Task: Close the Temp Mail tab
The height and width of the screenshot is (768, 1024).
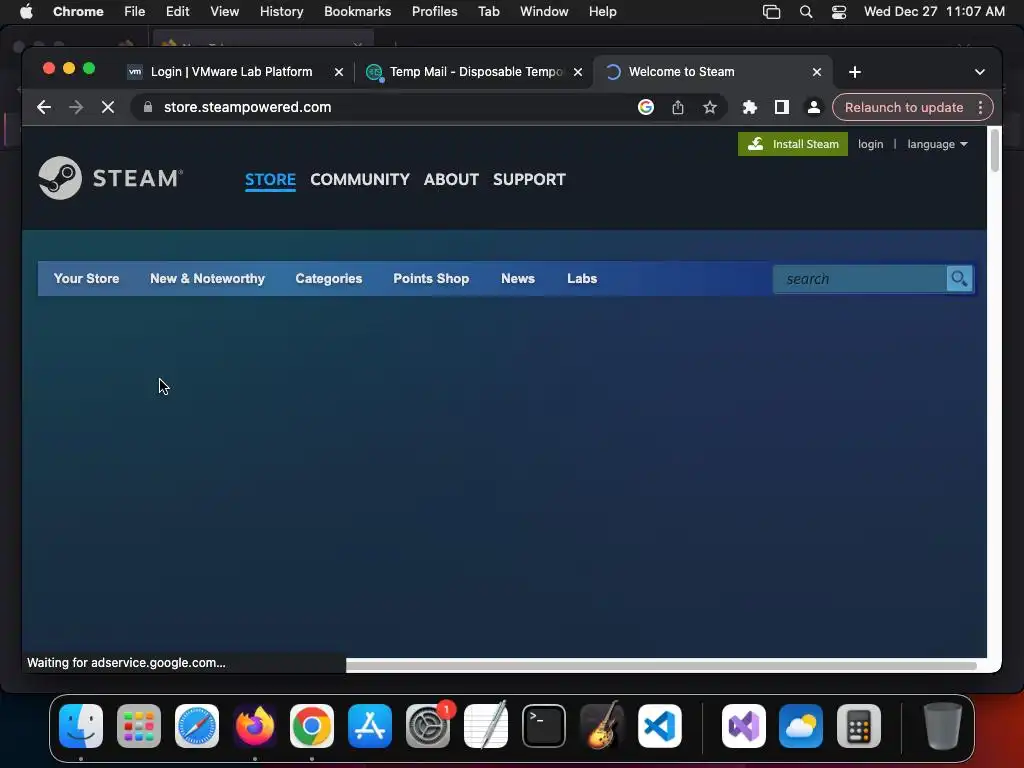Action: pyautogui.click(x=577, y=72)
